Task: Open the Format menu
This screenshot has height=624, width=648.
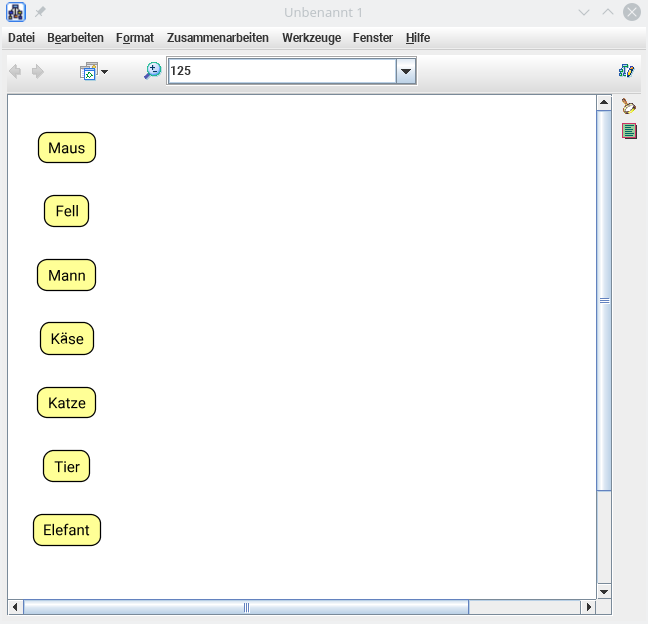Action: point(135,38)
